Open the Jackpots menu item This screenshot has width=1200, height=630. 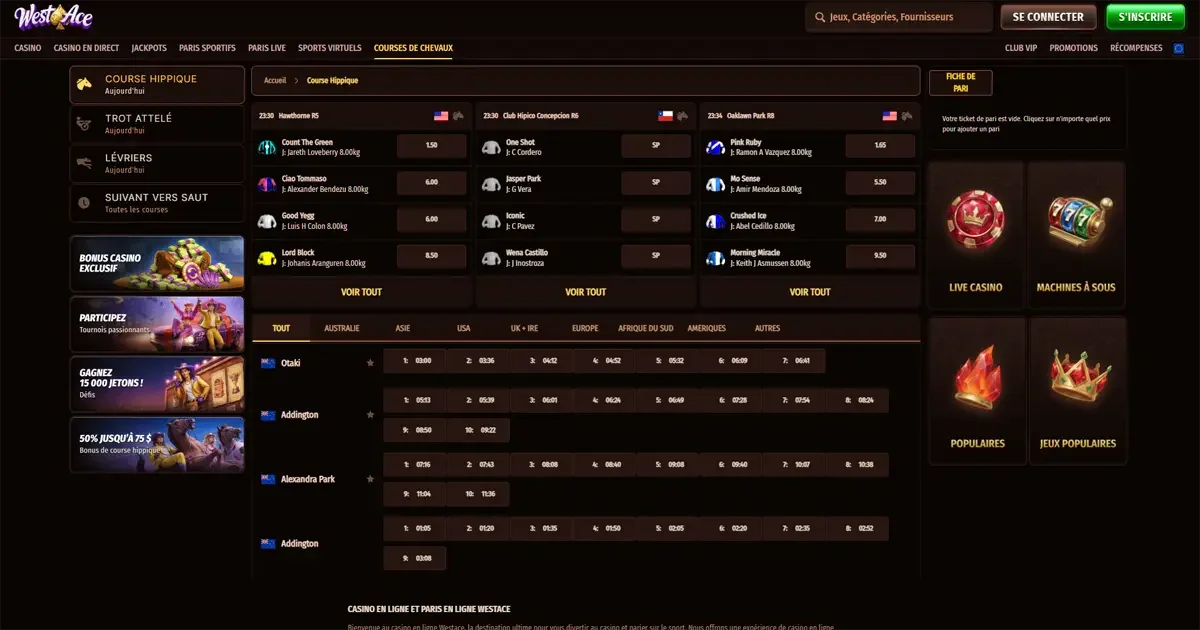point(149,48)
